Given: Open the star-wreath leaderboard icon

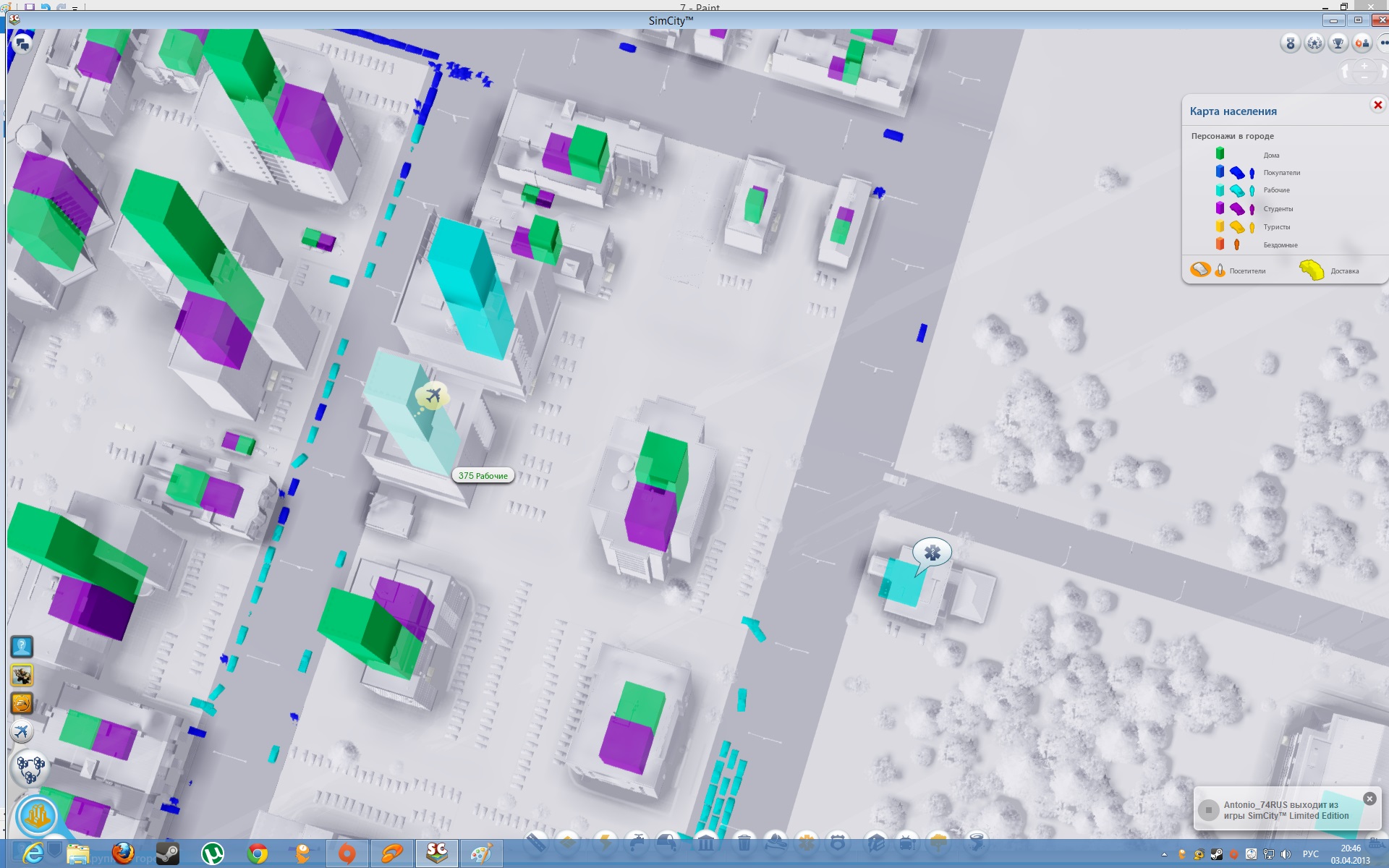Looking at the screenshot, I should [x=1314, y=43].
